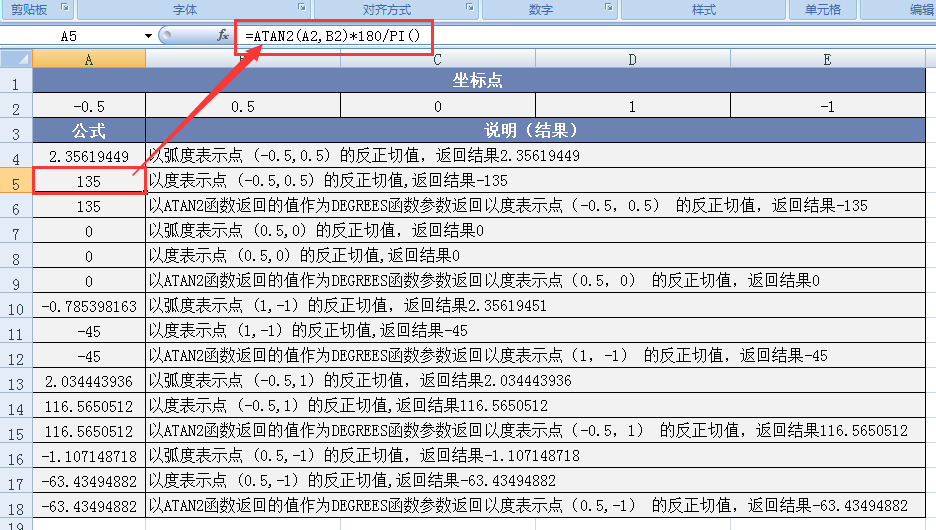This screenshot has height=530, width=936.
Task: Click cell with value 2.35619449 in column A
Action: pyautogui.click(x=89, y=156)
